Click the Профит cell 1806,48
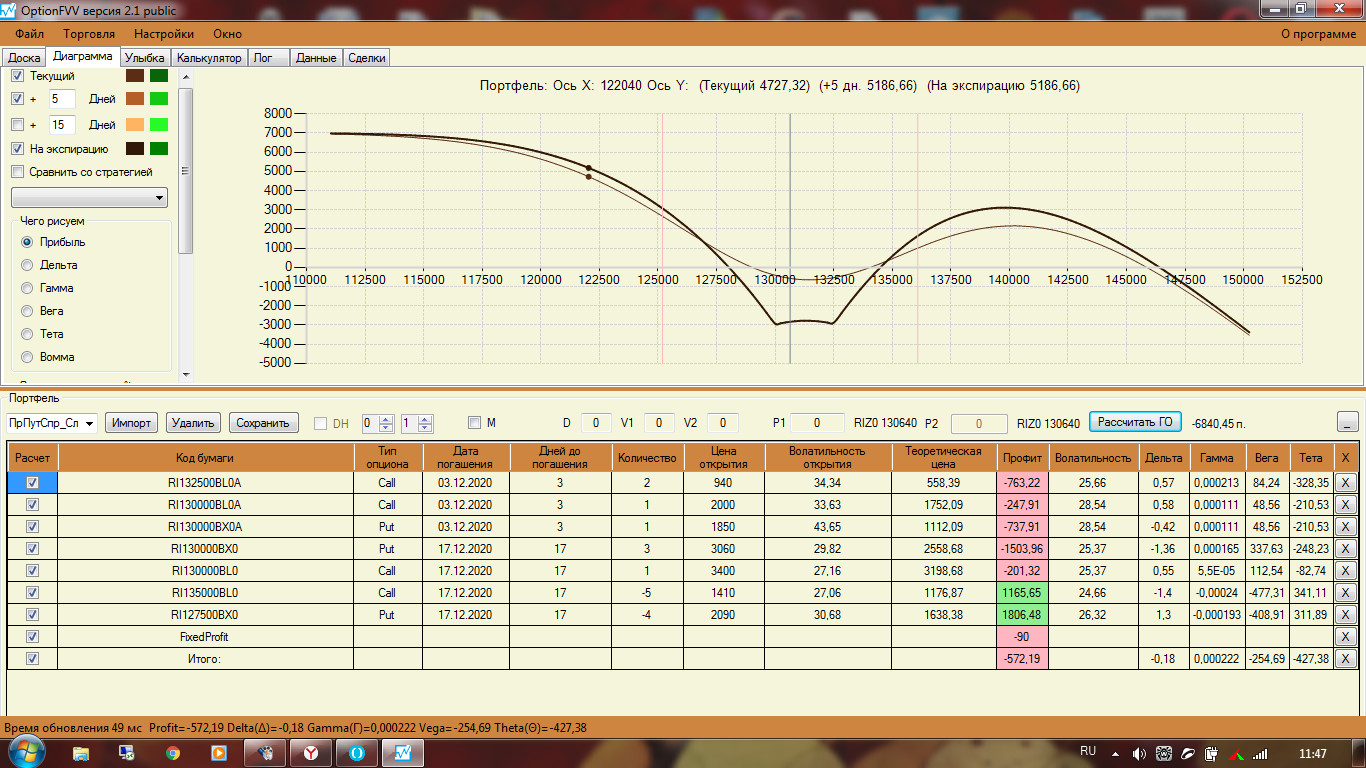The image size is (1366, 768). [1021, 614]
